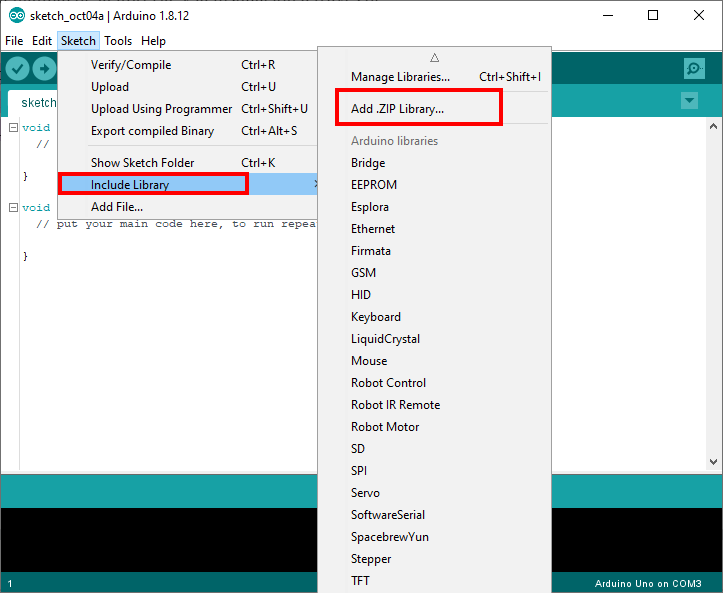The image size is (723, 593).
Task: Include the Robot Motor library
Action: tap(434, 427)
